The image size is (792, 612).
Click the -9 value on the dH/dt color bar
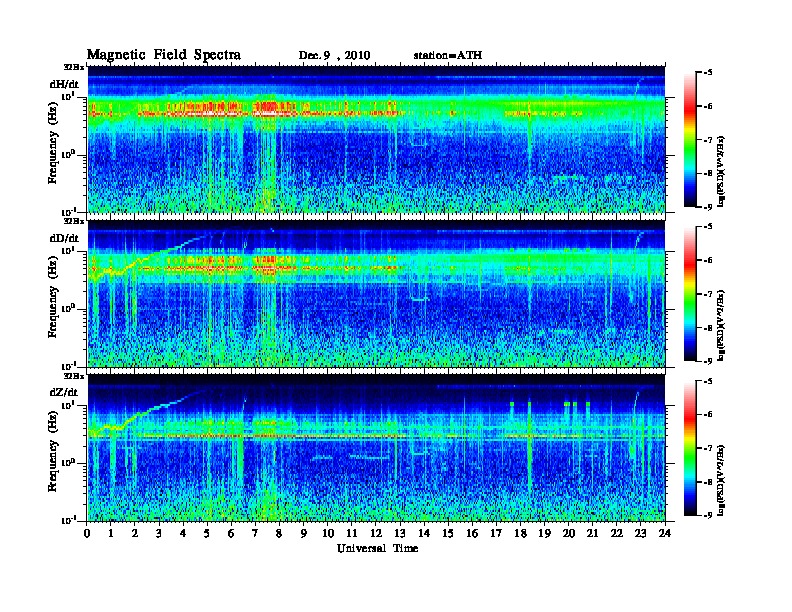708,207
